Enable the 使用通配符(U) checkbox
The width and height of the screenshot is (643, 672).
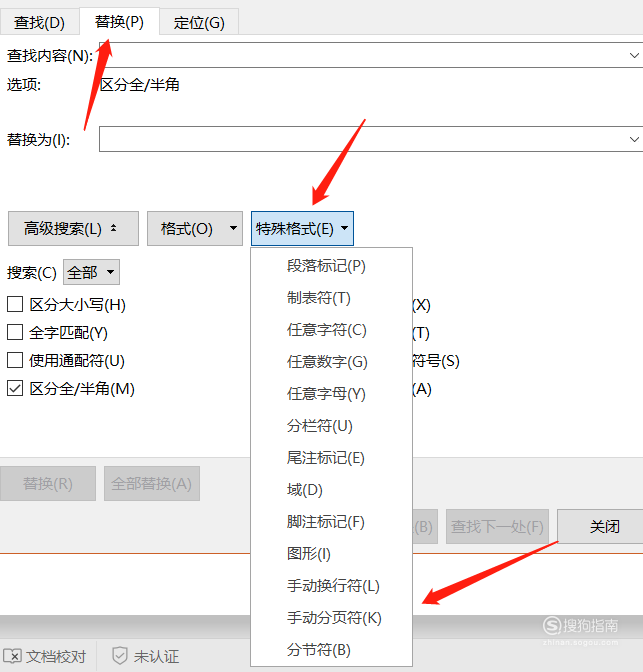tap(15, 360)
